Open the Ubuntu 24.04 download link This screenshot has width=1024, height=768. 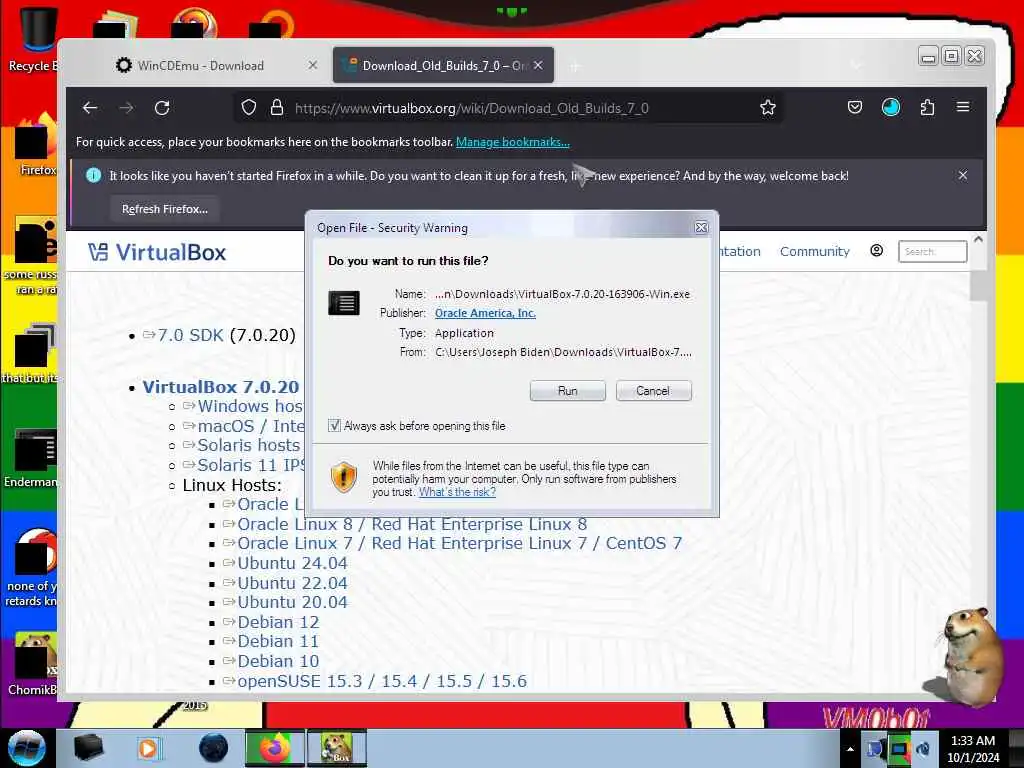(x=292, y=563)
